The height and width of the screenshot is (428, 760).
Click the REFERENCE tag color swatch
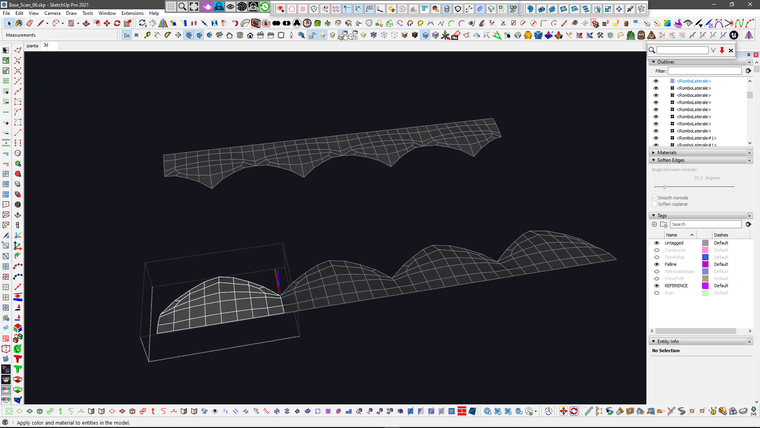[x=705, y=285]
